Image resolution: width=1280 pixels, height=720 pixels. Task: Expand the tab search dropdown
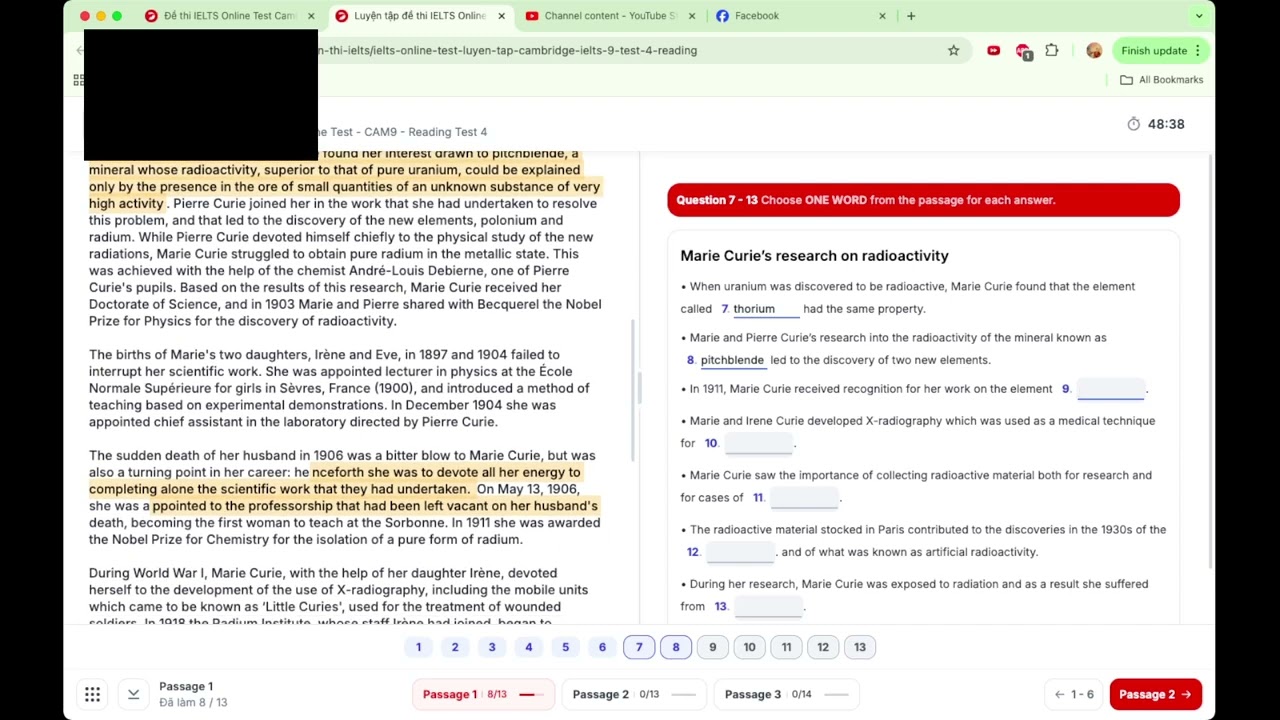1198,16
